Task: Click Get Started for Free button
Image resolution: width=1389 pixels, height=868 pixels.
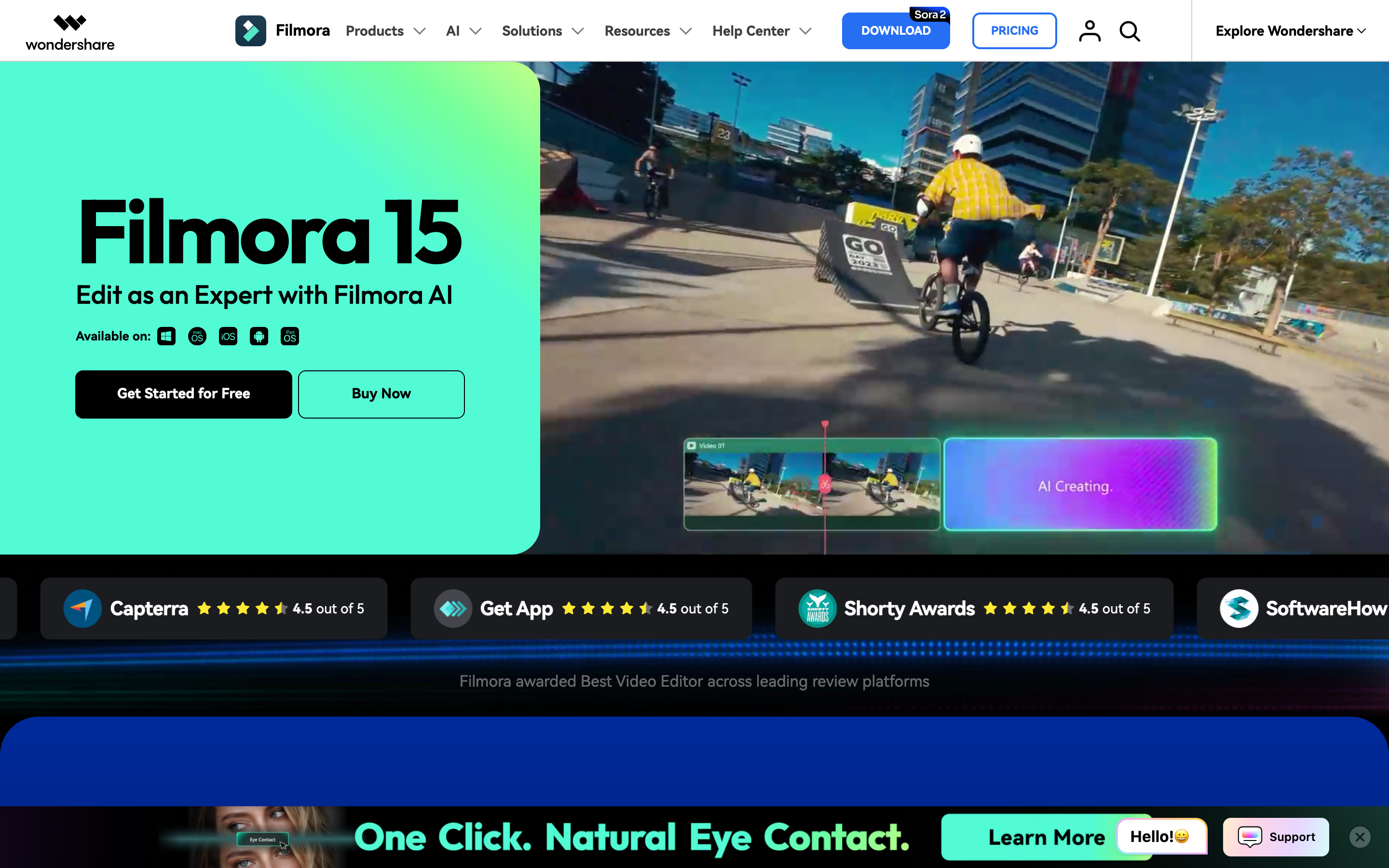Action: coord(184,394)
